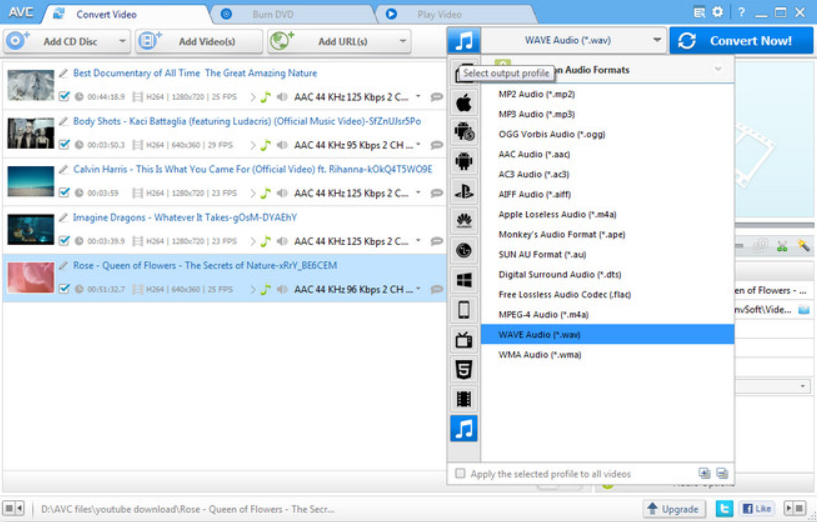Image resolution: width=817 pixels, height=522 pixels.
Task: Toggle left panel button in status bar
Action: tap(13, 508)
